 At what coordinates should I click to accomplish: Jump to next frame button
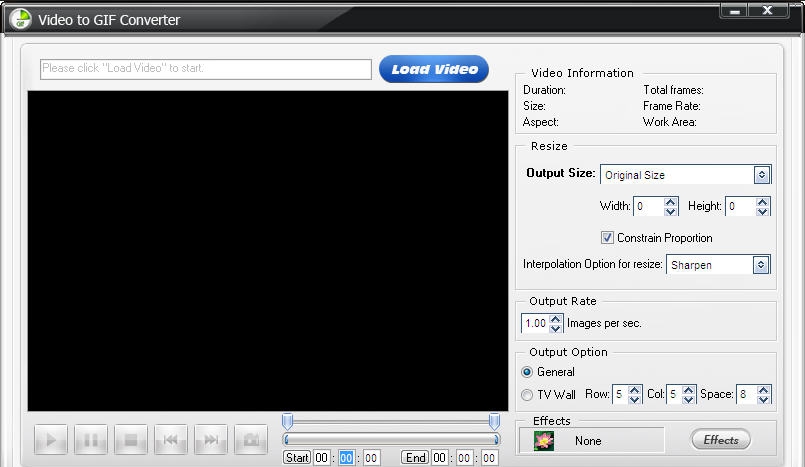[x=211, y=440]
